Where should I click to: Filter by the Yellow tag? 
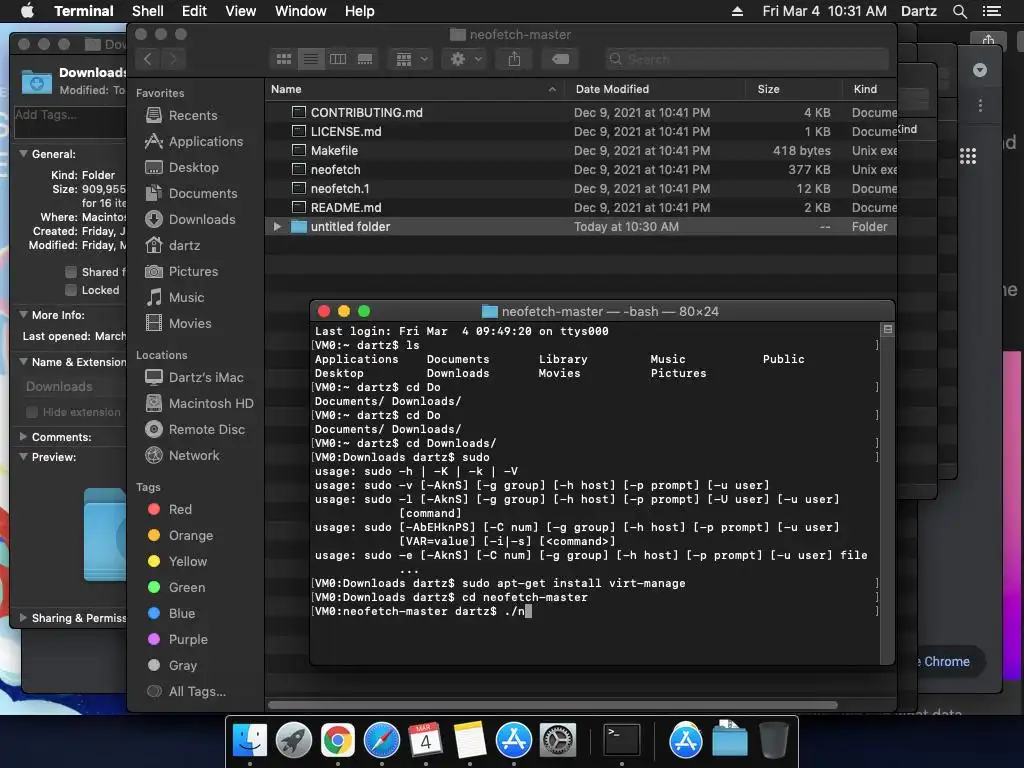pos(177,562)
